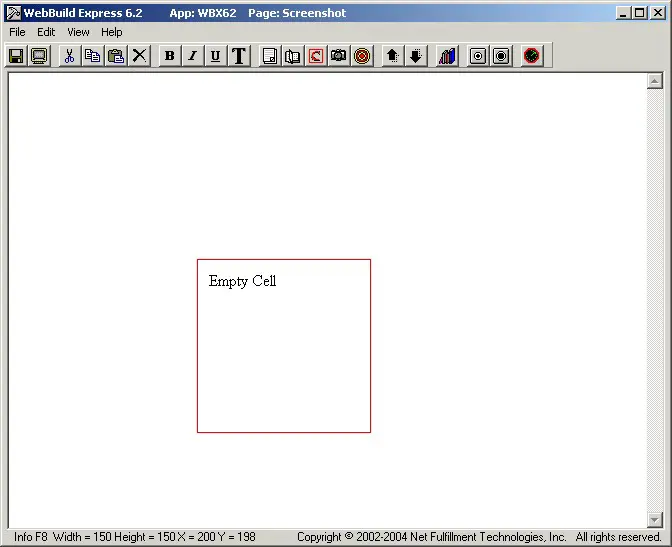
Task: Click the scrollbar up arrow
Action: [655, 82]
